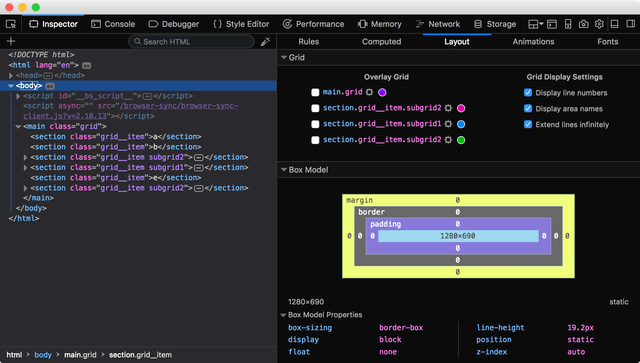Open the Network tool
Viewport: 640px width, 363px height.
click(x=437, y=24)
